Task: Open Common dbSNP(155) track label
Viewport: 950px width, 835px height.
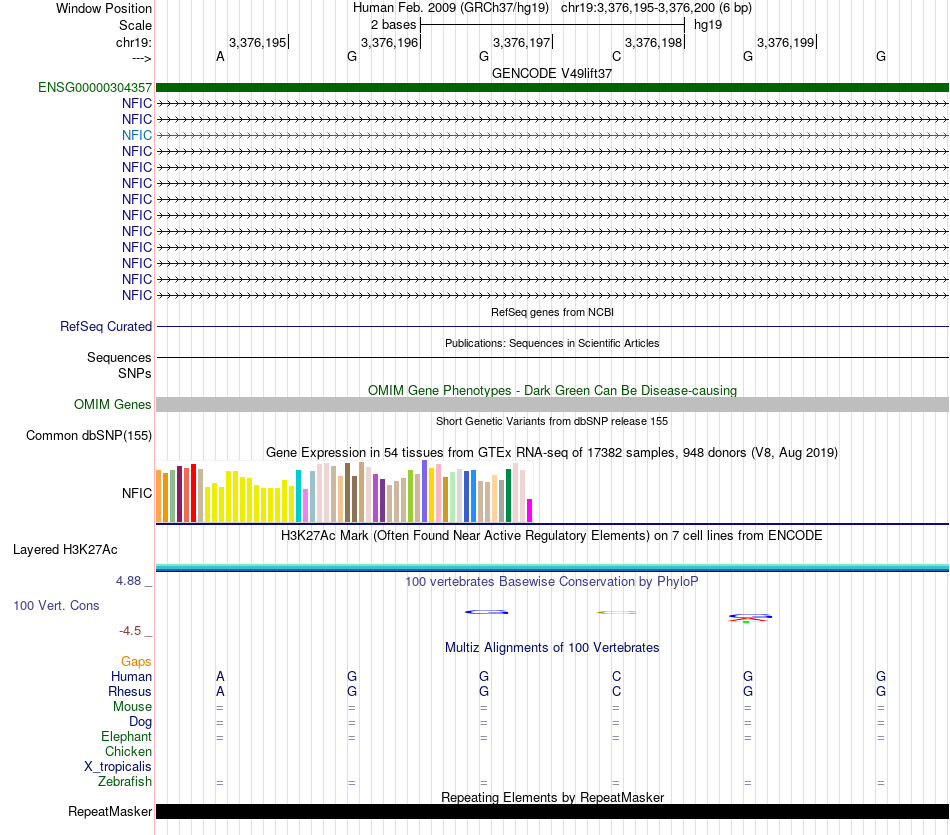Action: [88, 435]
